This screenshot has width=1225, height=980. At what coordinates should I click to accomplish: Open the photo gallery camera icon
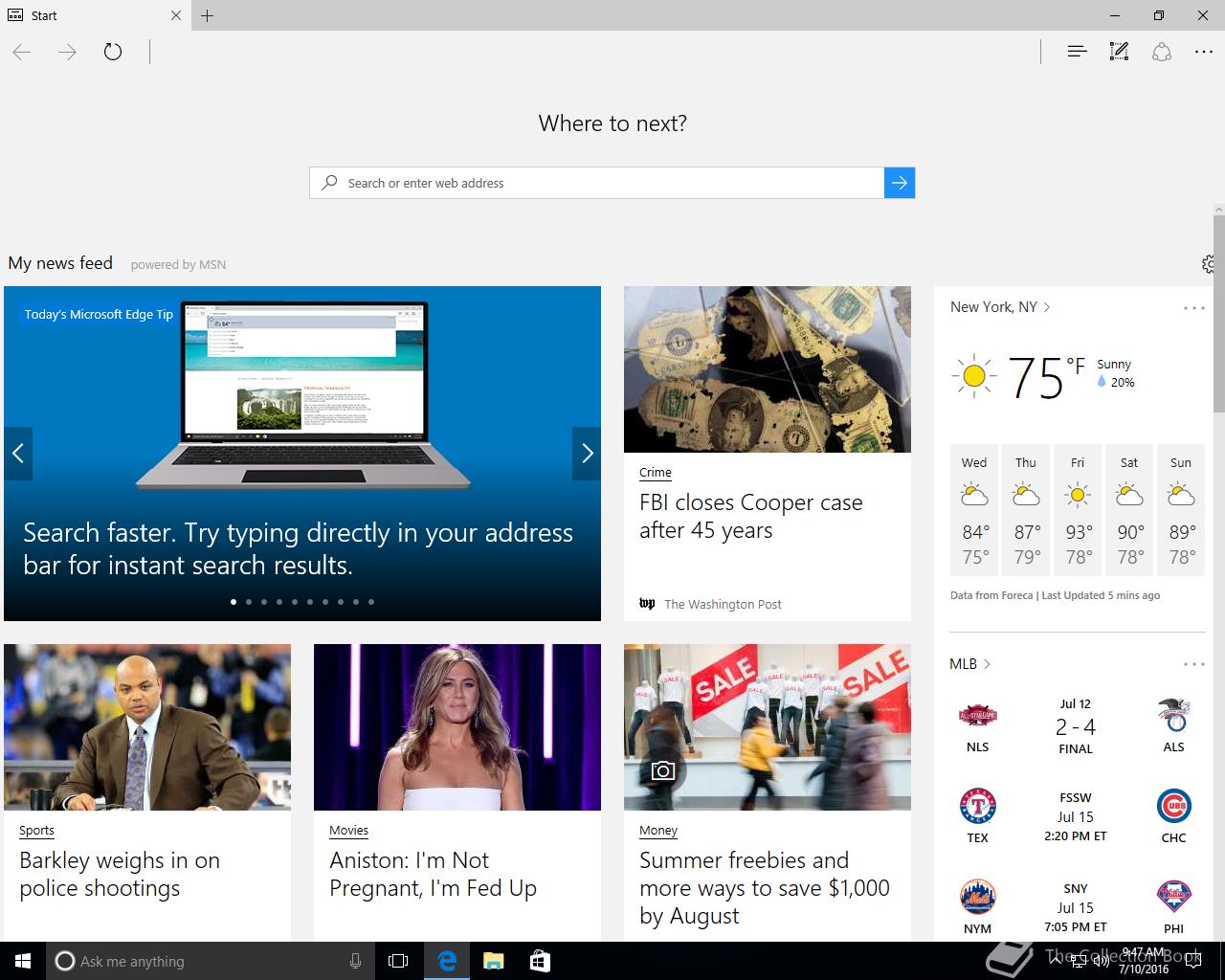[x=663, y=770]
